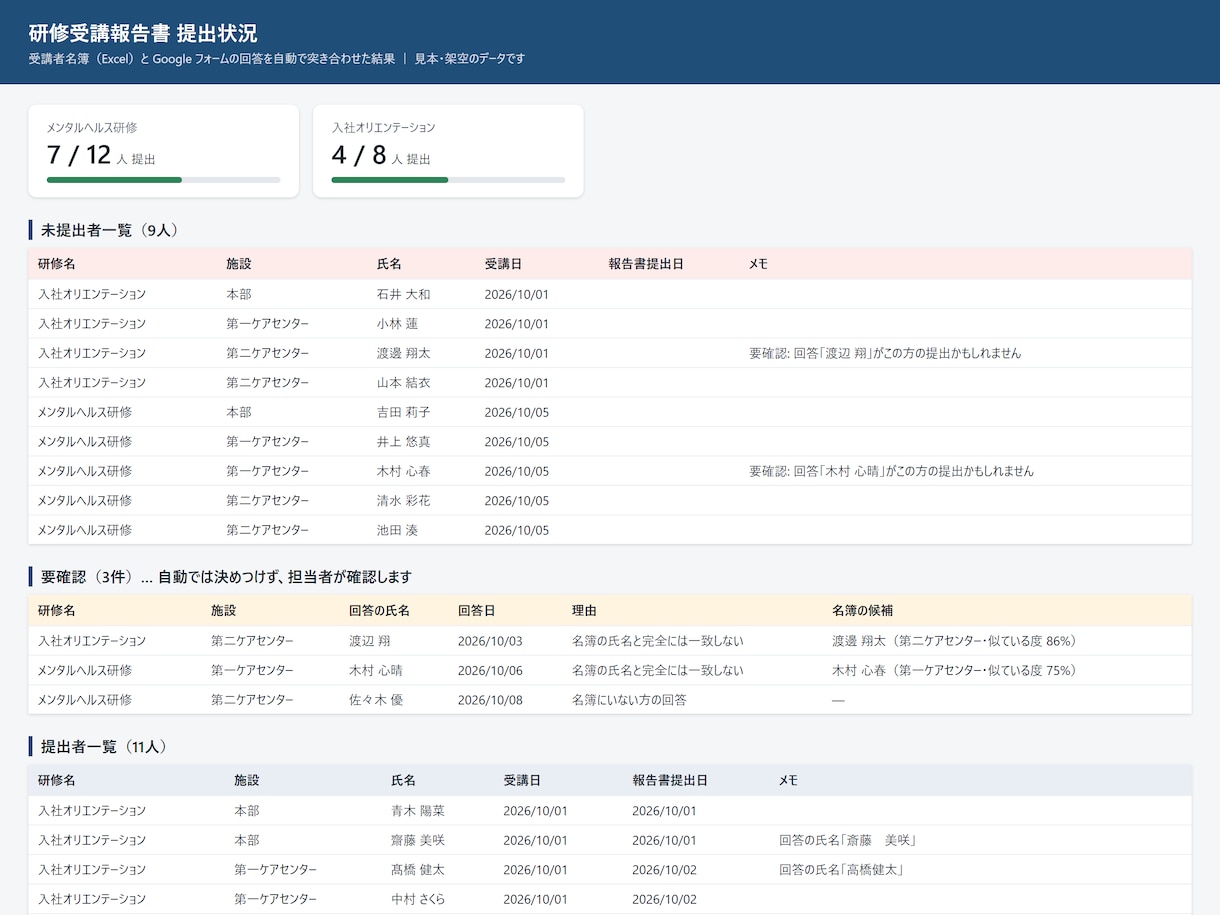Click the name 池田 湊
The image size is (1220, 915).
[397, 530]
